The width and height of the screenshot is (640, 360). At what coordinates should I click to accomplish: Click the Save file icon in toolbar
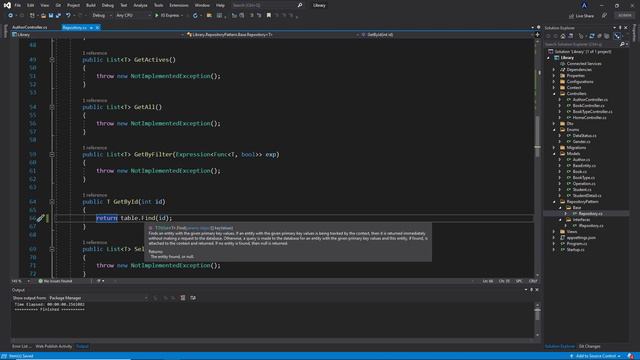click(x=51, y=16)
